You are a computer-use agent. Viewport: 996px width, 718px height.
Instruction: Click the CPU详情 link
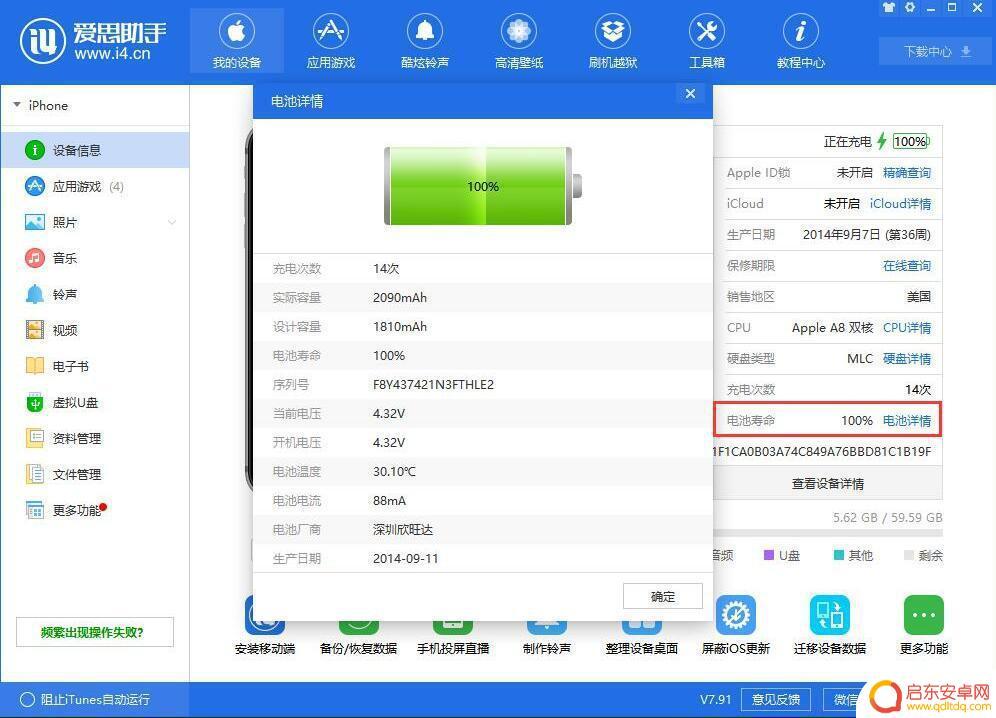coord(906,328)
